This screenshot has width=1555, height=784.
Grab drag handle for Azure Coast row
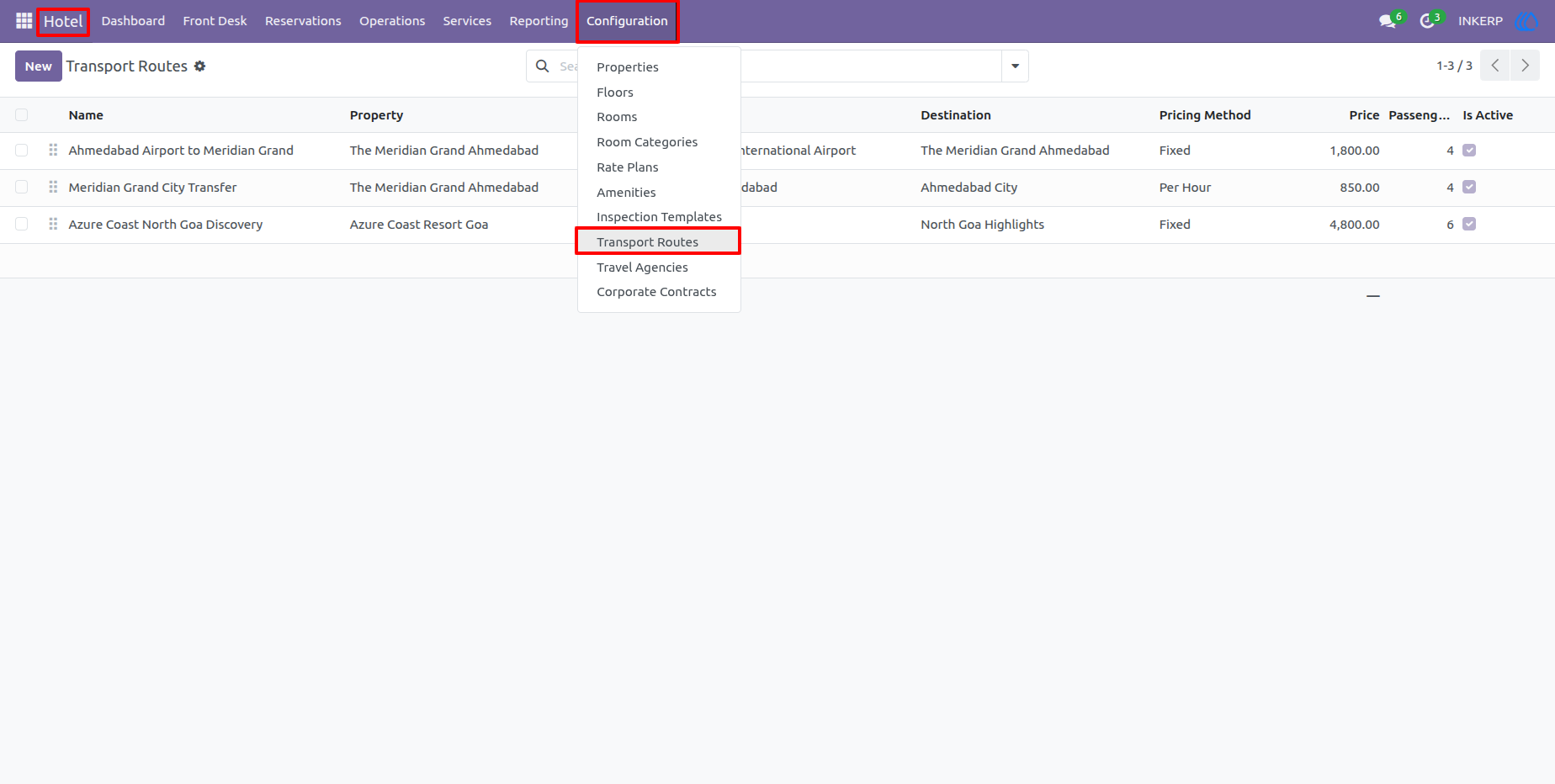tap(53, 224)
